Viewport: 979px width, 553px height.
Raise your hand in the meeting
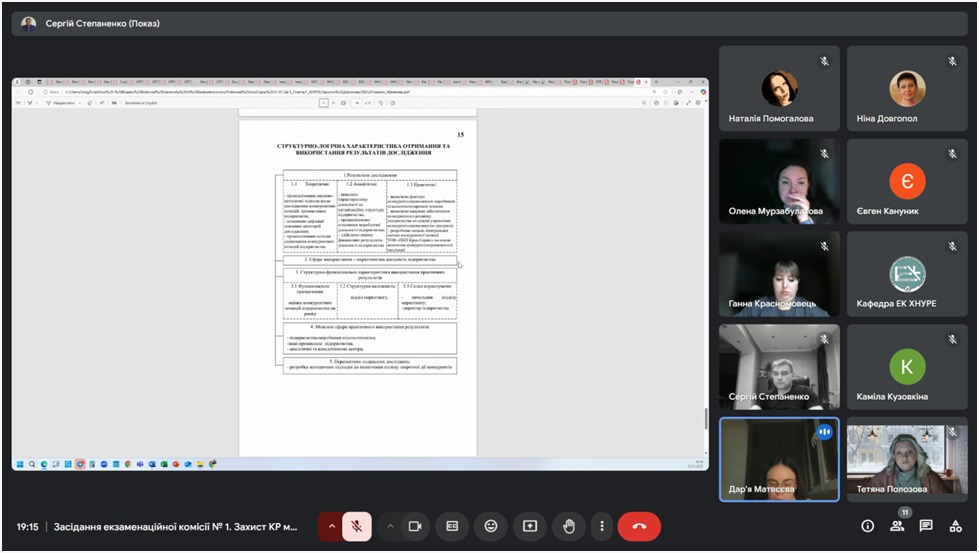(x=568, y=526)
